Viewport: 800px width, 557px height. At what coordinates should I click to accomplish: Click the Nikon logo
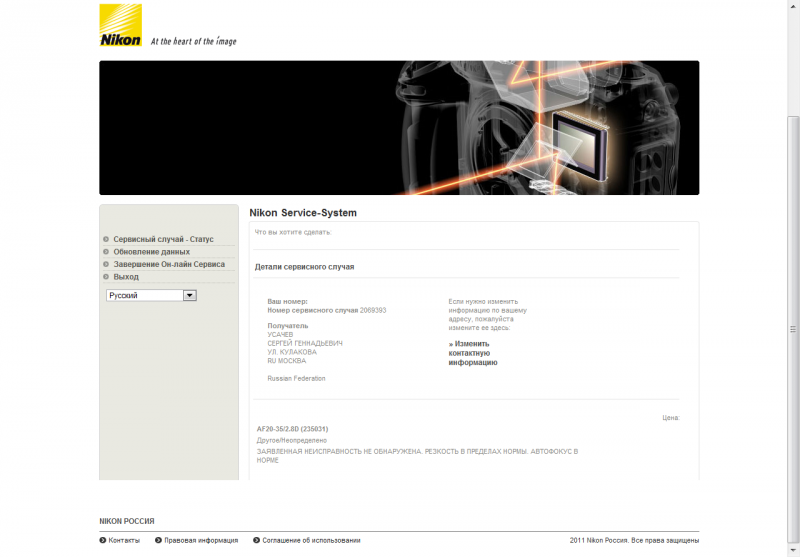tap(120, 25)
